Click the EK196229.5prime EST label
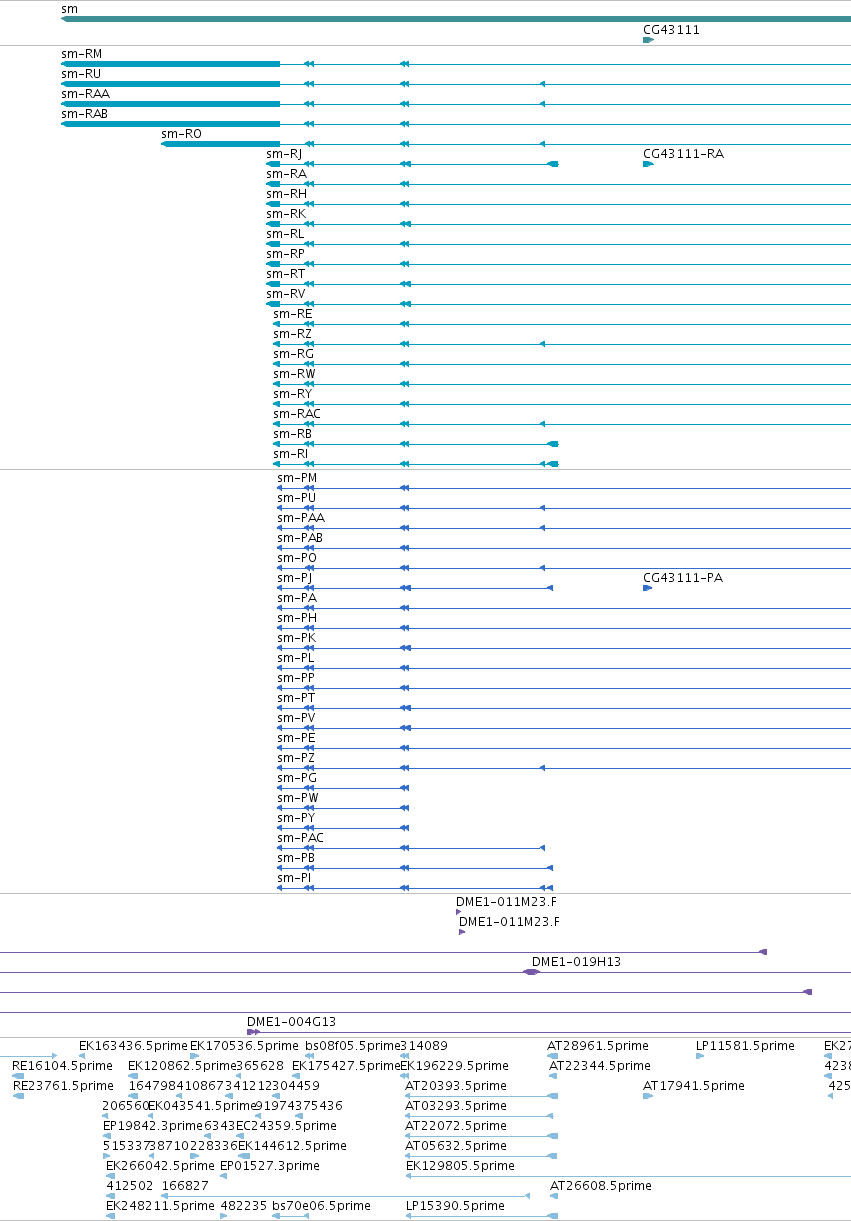Viewport: 851px width, 1221px height. [454, 1066]
